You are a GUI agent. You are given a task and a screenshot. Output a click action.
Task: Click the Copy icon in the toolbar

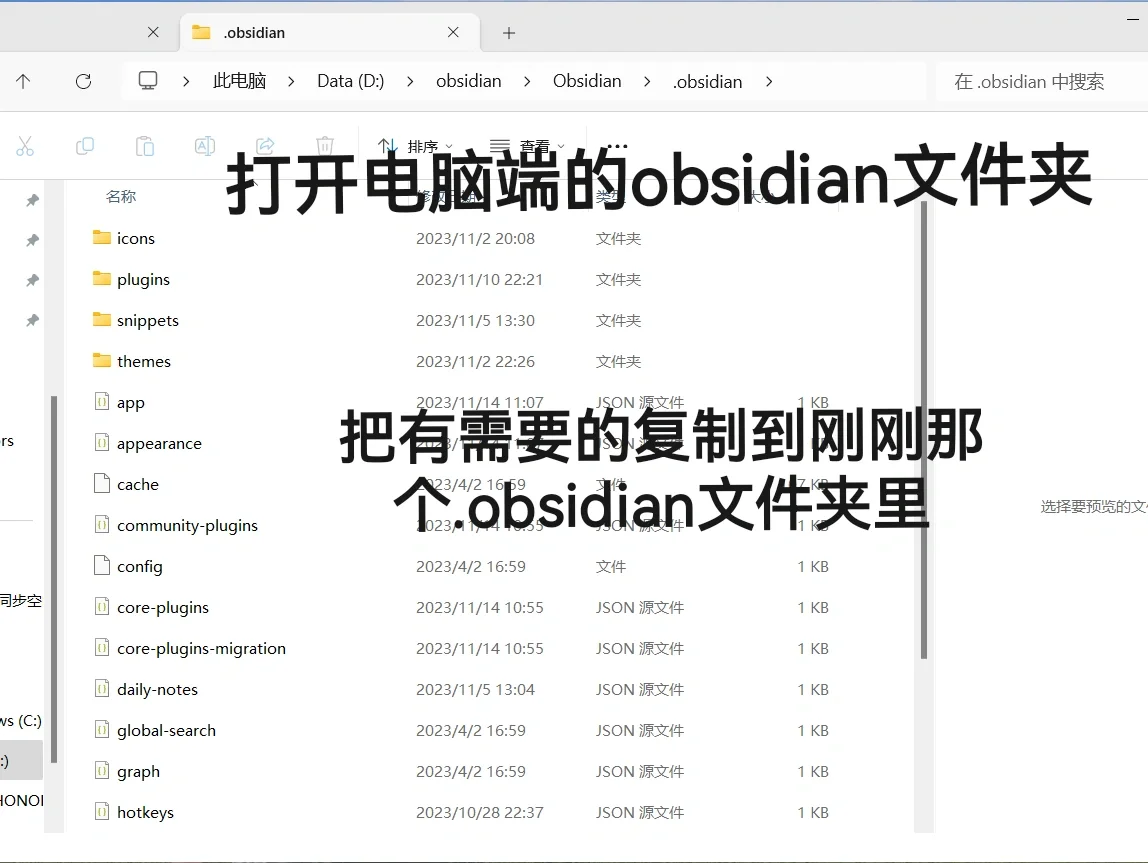[85, 146]
